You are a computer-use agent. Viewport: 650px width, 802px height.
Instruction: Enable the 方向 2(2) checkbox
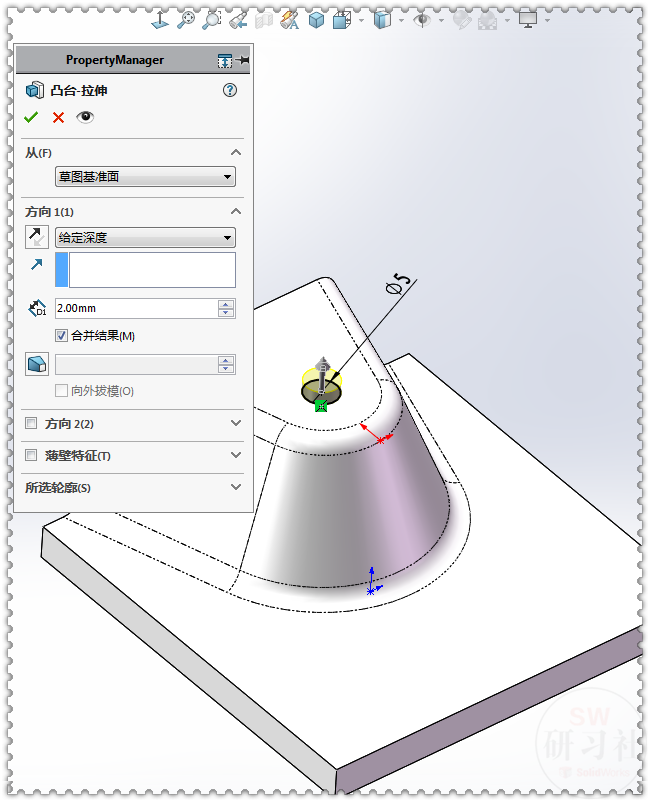(x=31, y=423)
